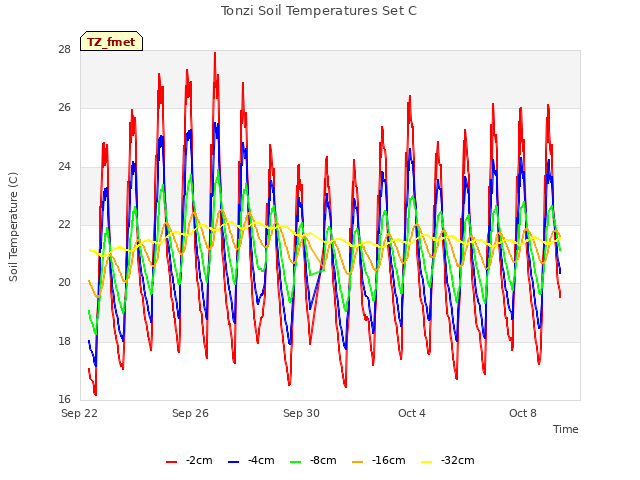Select the -4cm legend label
This screenshot has width=640, height=480.
(x=261, y=460)
